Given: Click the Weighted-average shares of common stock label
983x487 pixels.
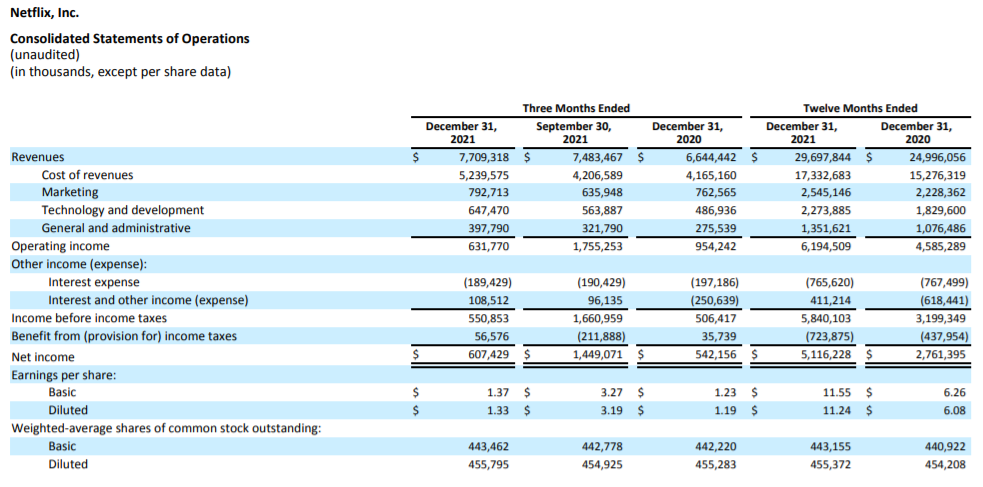Looking at the screenshot, I should [167, 429].
